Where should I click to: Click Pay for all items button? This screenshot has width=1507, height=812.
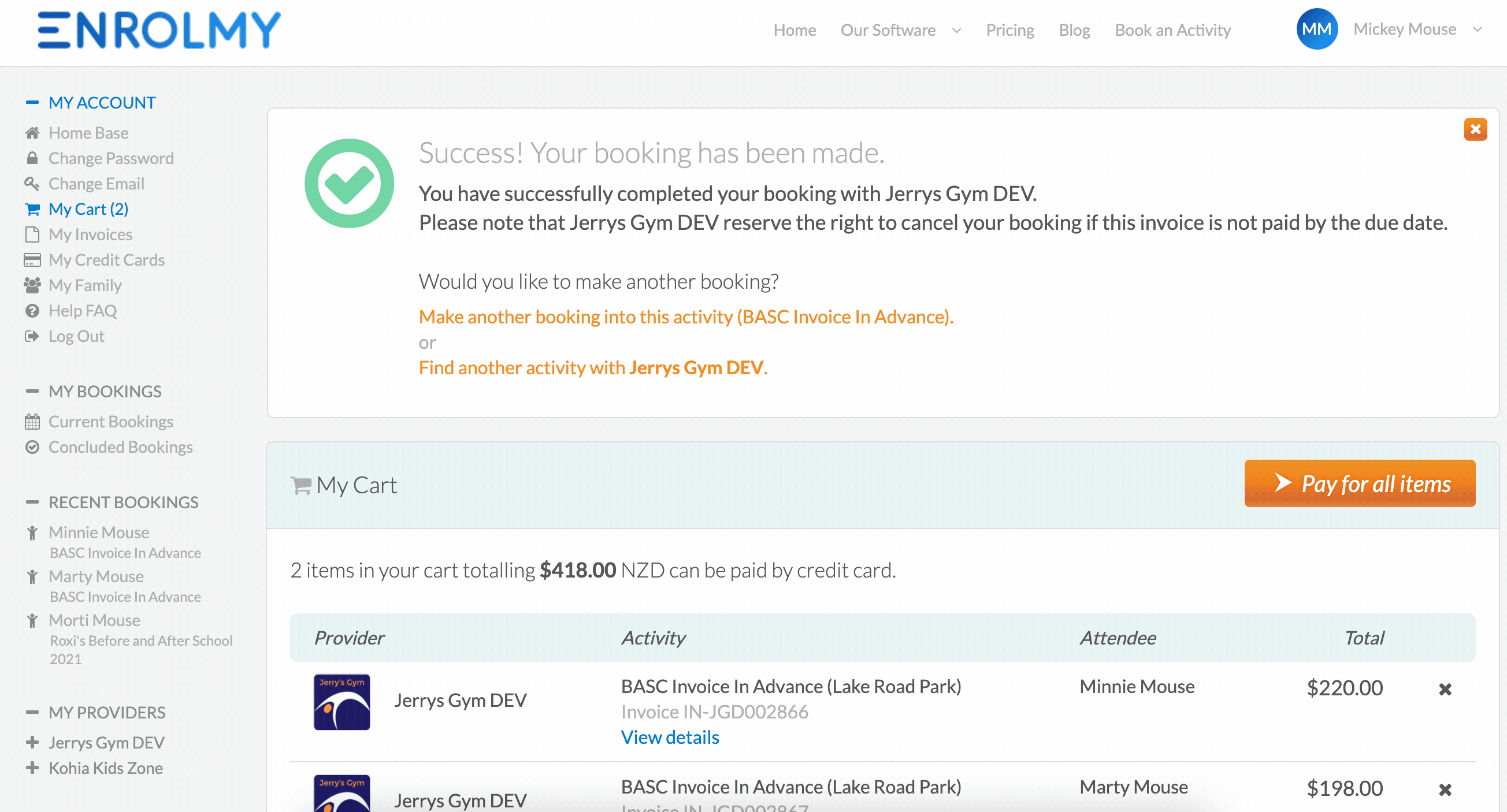[x=1359, y=483]
